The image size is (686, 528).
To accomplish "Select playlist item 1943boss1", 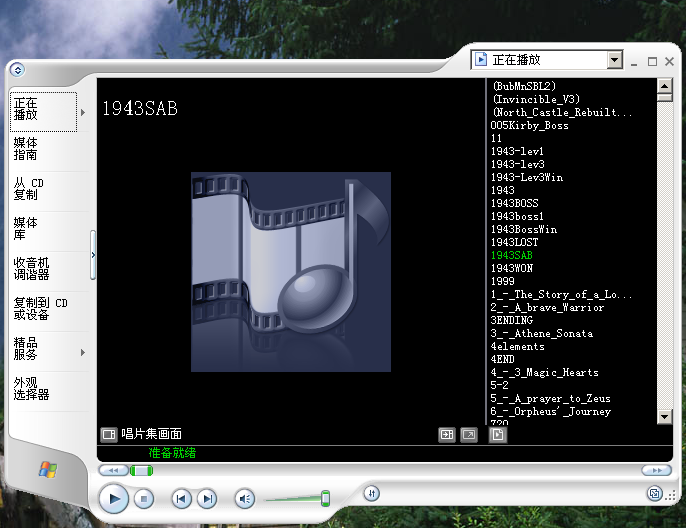I will [517, 217].
